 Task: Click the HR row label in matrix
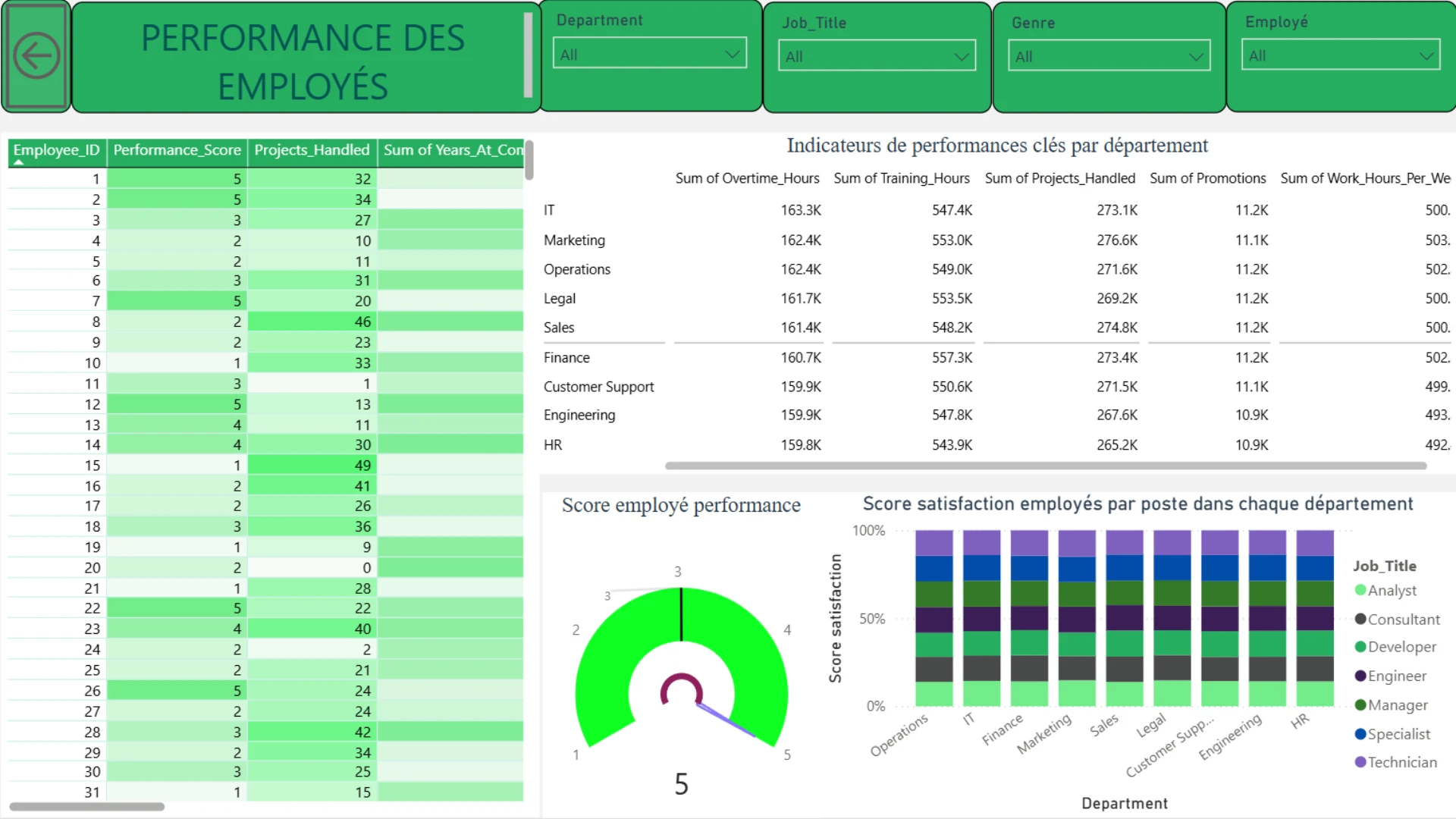pyautogui.click(x=553, y=445)
